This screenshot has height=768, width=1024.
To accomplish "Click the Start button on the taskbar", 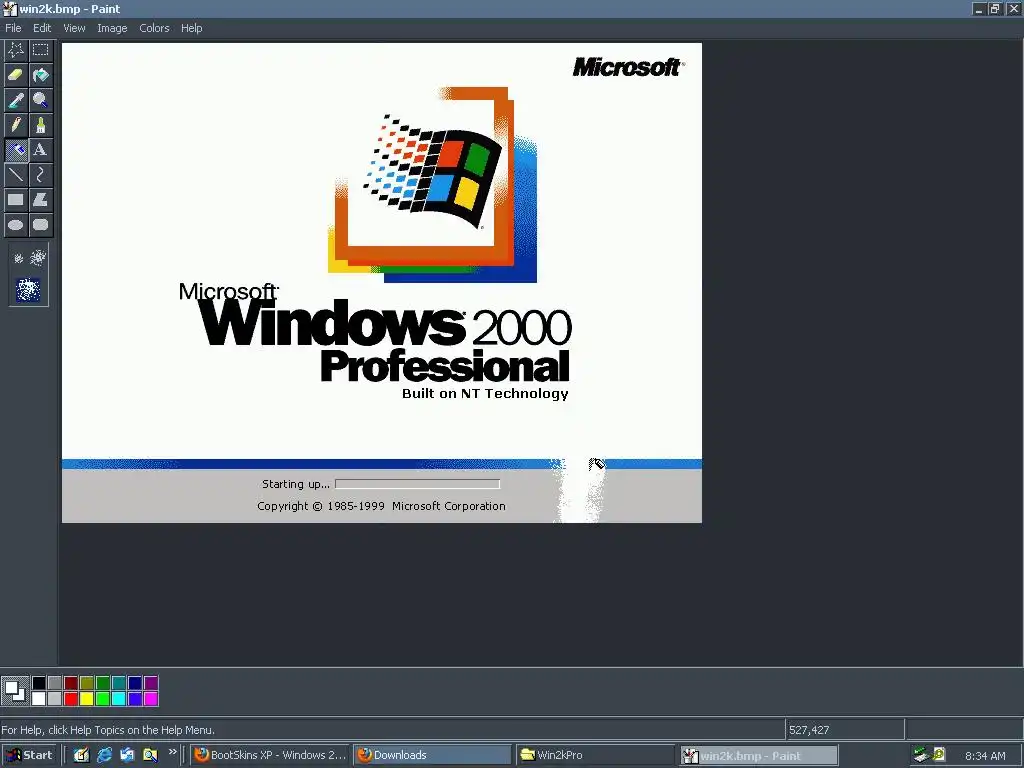I will click(x=29, y=755).
